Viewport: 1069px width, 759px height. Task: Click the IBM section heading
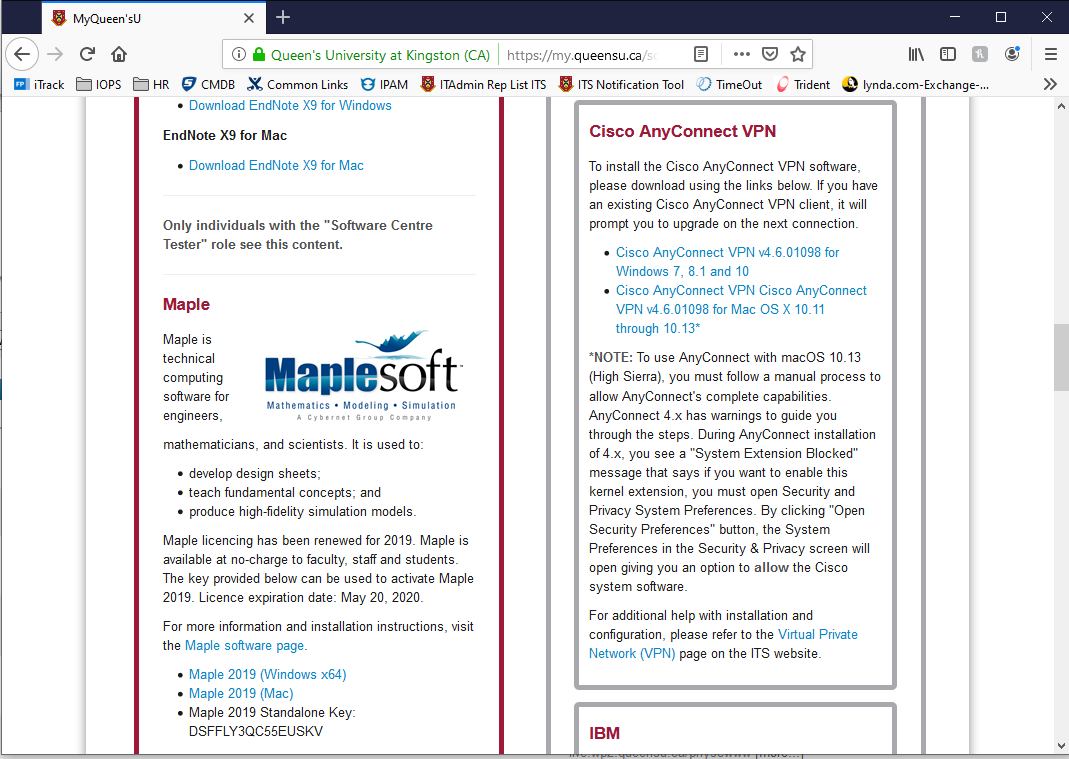pyautogui.click(x=605, y=734)
